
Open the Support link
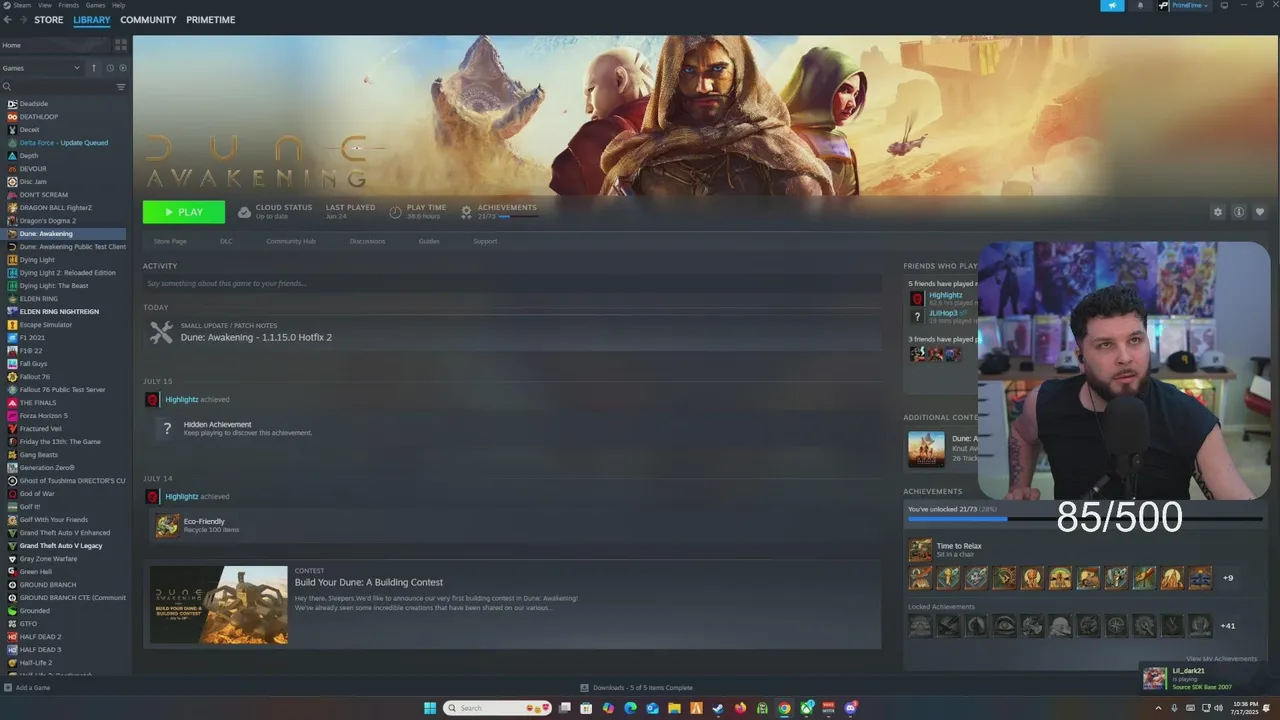coord(485,241)
